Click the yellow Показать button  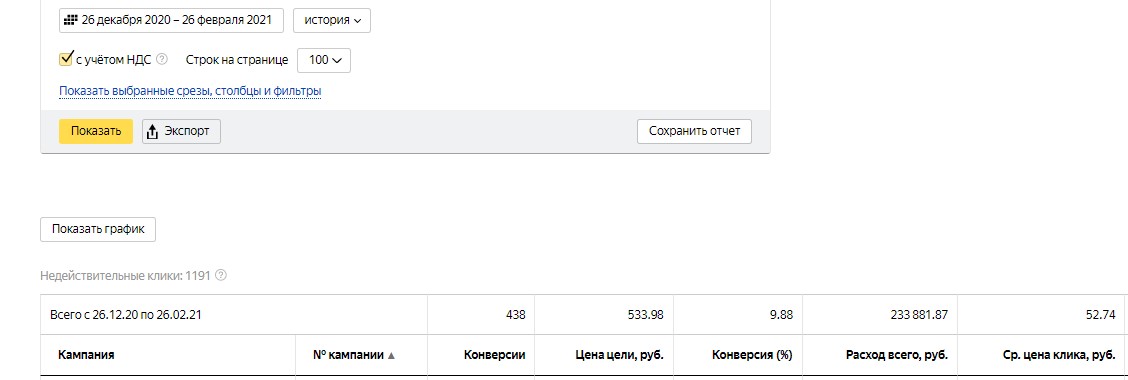point(96,132)
